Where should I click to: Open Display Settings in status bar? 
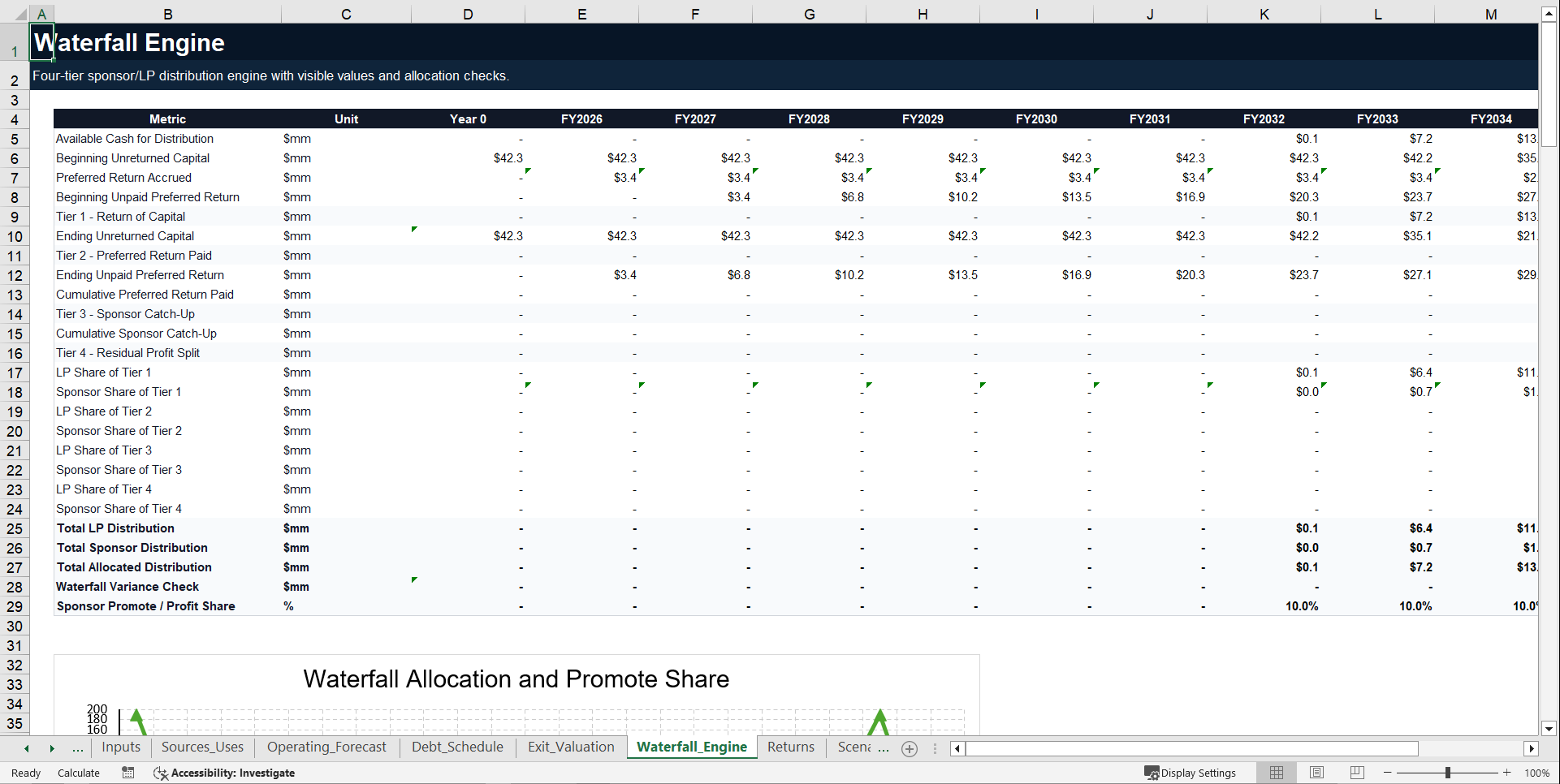1191,773
